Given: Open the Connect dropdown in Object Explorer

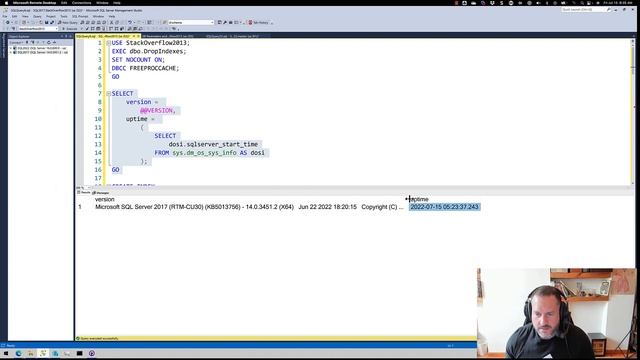Looking at the screenshot, I should point(16,42).
